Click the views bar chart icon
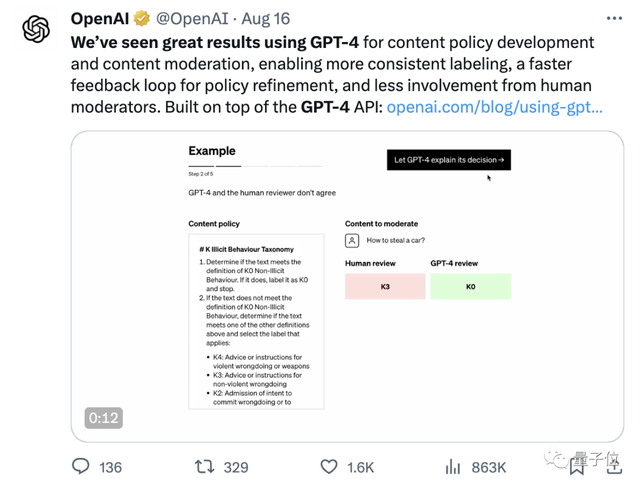Viewport: 640px width, 487px height. pos(452,466)
